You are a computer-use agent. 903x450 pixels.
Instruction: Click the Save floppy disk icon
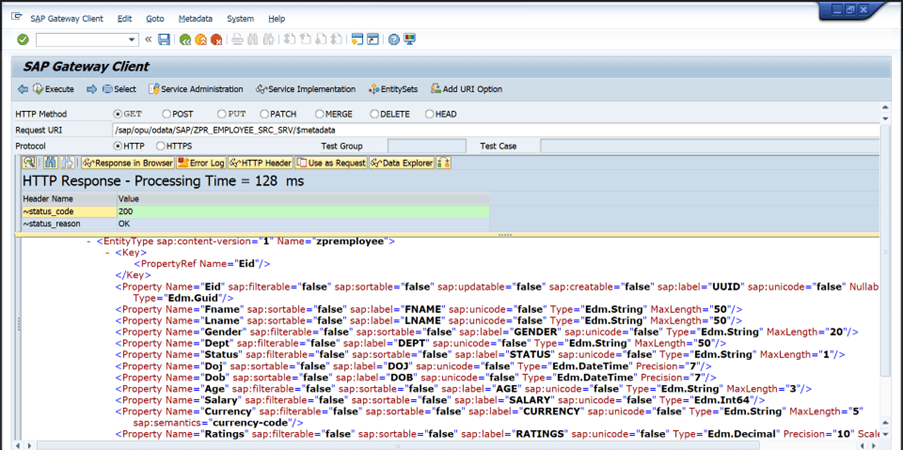164,40
